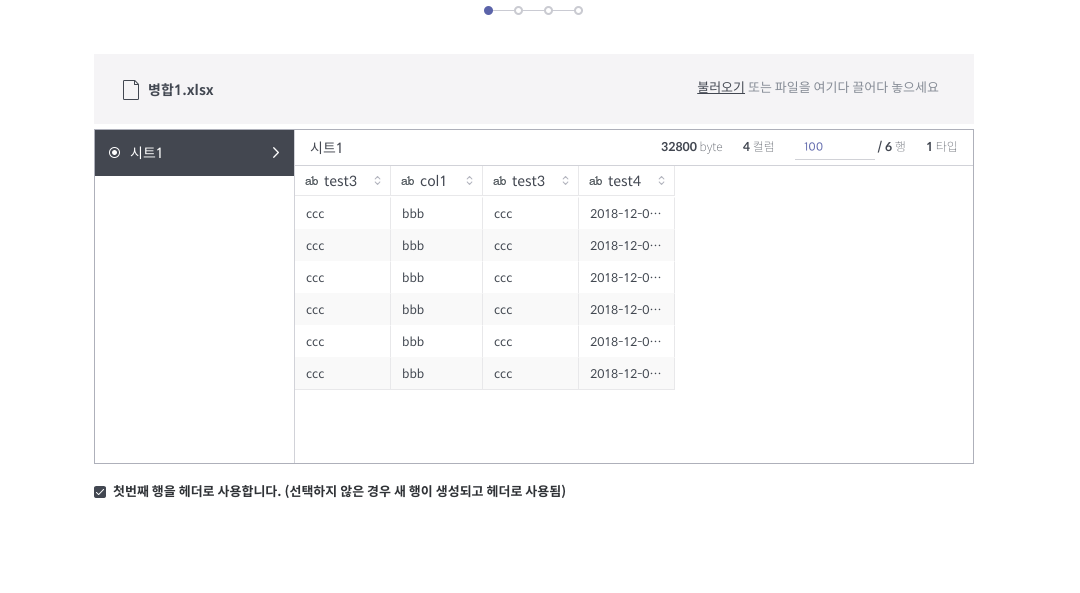Click the first row 2018-12-0… cell
1080x593 pixels.
point(626,214)
